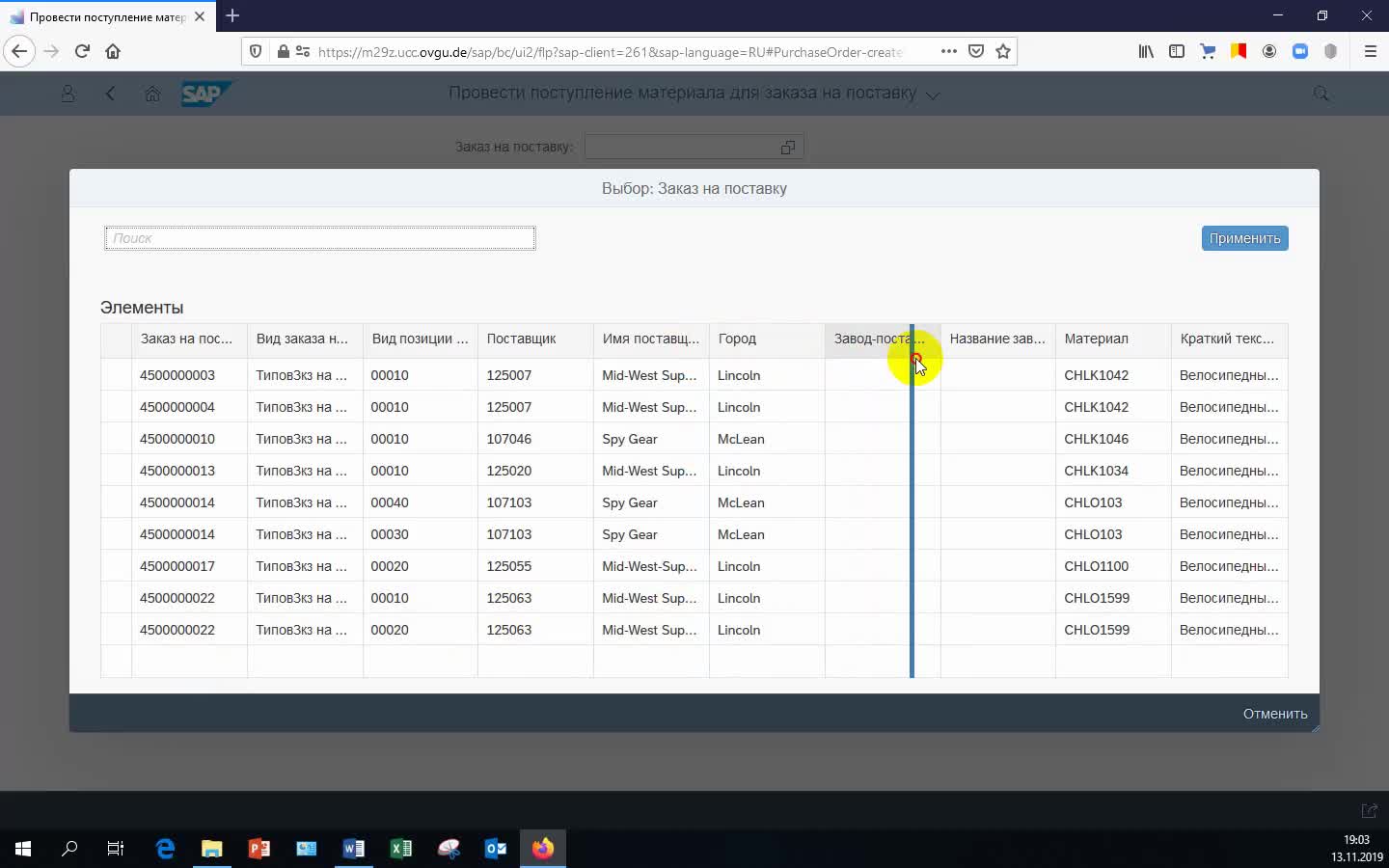This screenshot has height=868, width=1389.
Task: Open the SAP home launchpad icon
Action: [152, 94]
